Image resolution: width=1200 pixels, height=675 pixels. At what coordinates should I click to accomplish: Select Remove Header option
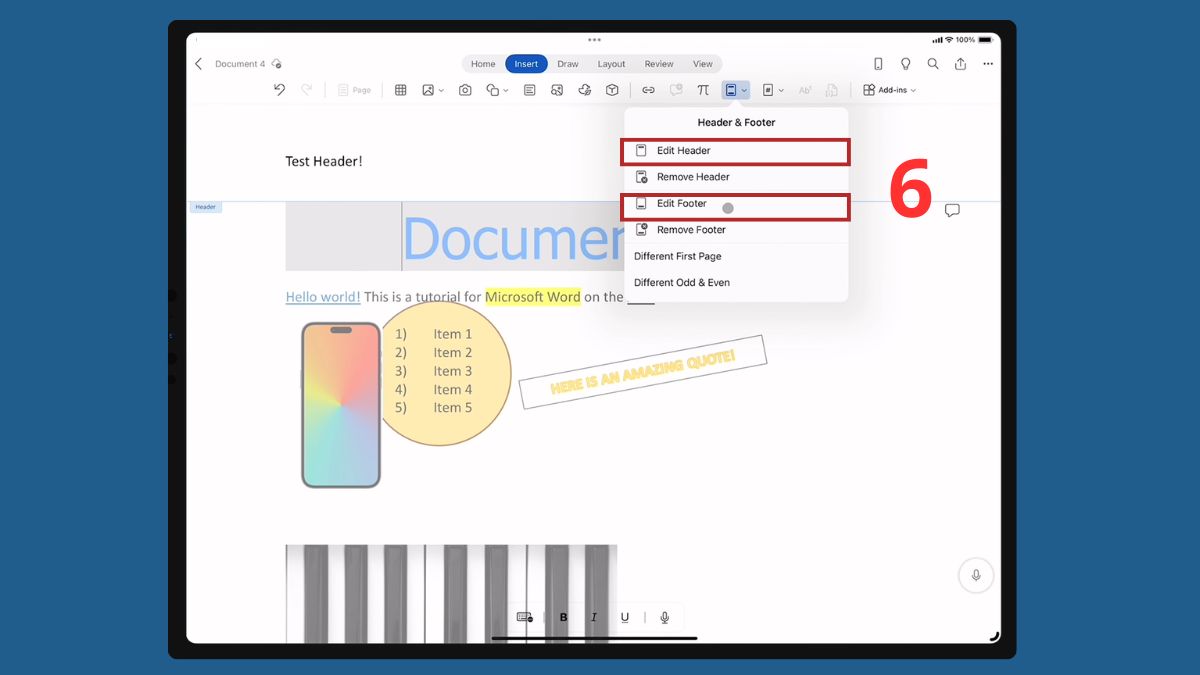[x=736, y=177]
